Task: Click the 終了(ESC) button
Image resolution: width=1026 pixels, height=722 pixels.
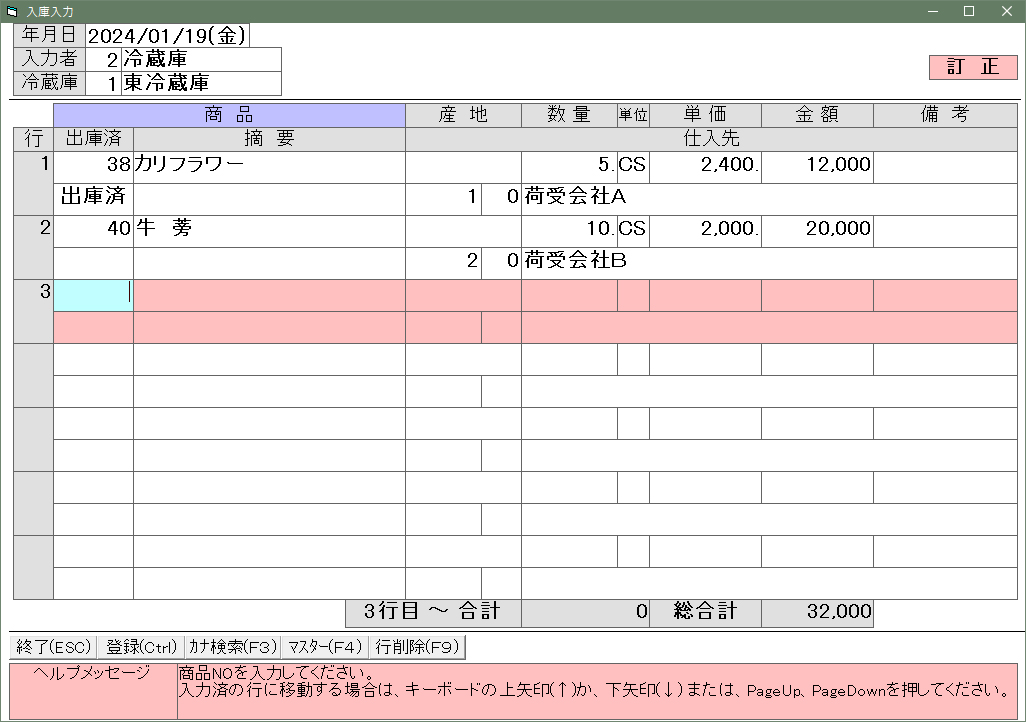Action: (x=54, y=647)
